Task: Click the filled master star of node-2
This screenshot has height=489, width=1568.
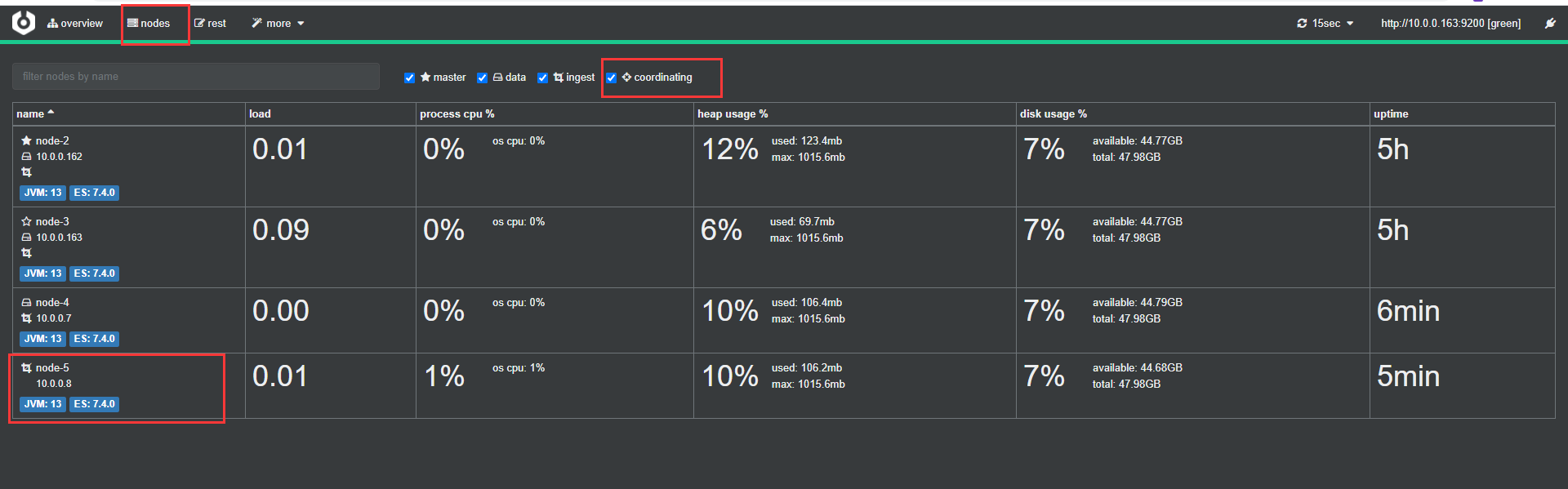Action: [26, 140]
